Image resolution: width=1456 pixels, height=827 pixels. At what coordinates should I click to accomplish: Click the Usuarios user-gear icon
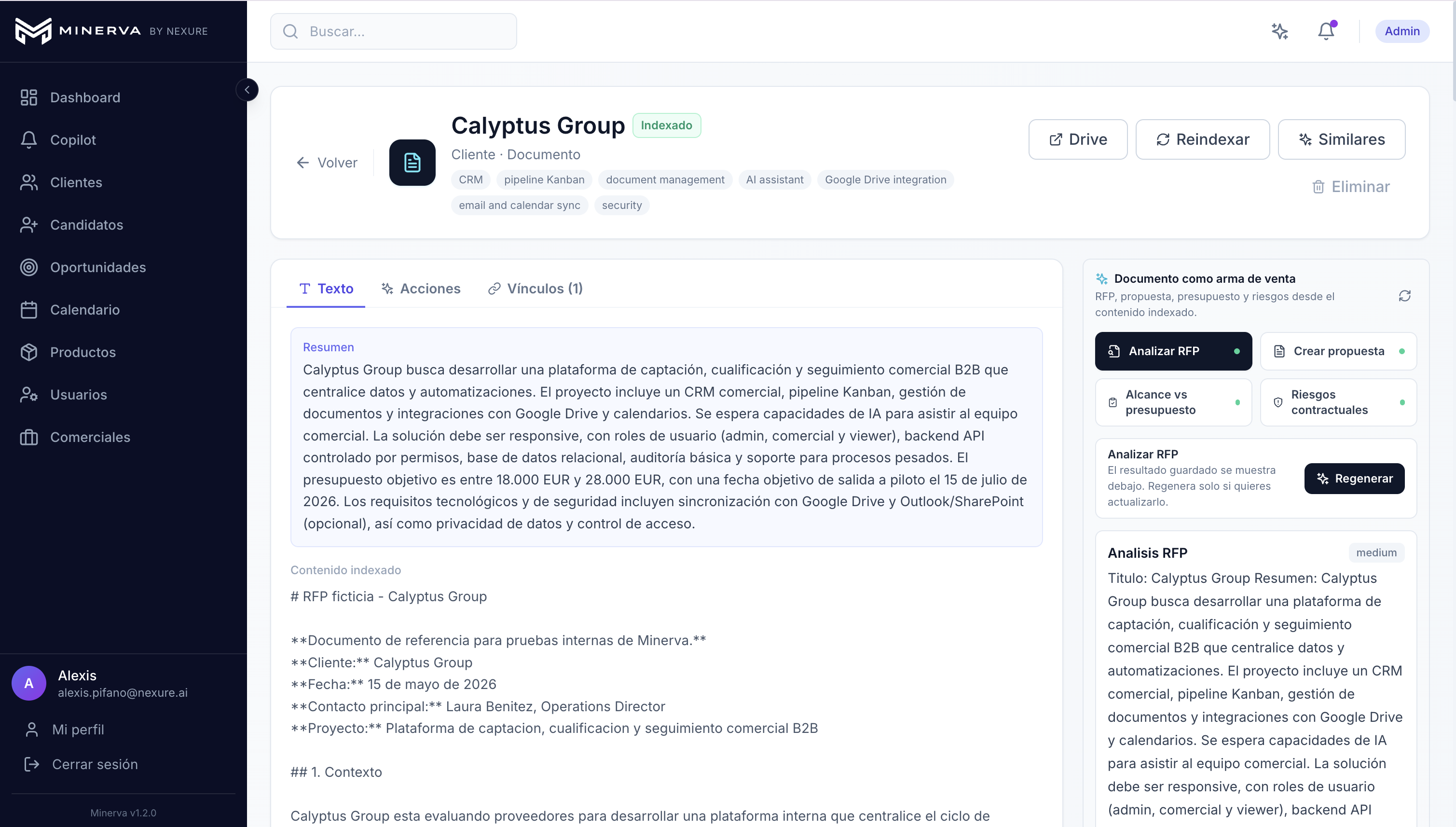click(x=29, y=395)
